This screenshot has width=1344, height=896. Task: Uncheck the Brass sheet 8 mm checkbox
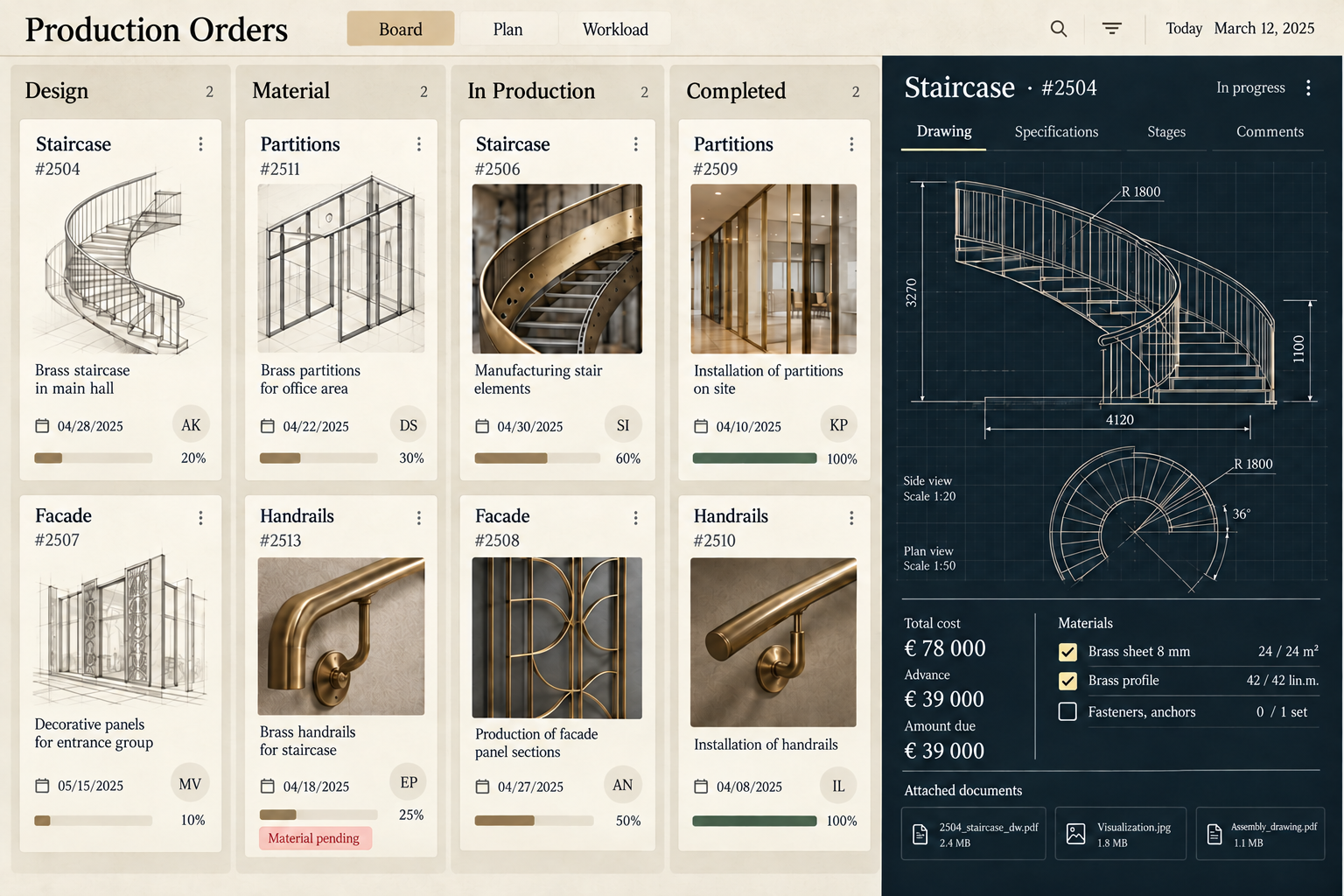coord(1067,652)
